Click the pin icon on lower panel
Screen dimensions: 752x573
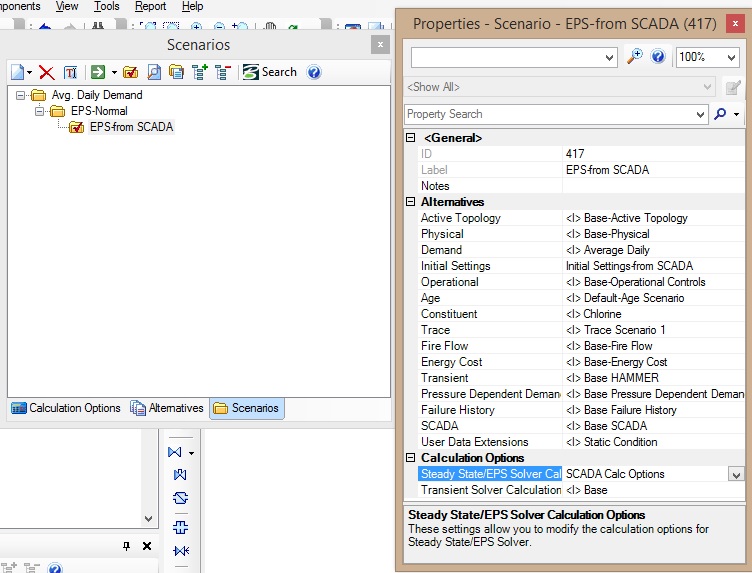coord(127,546)
